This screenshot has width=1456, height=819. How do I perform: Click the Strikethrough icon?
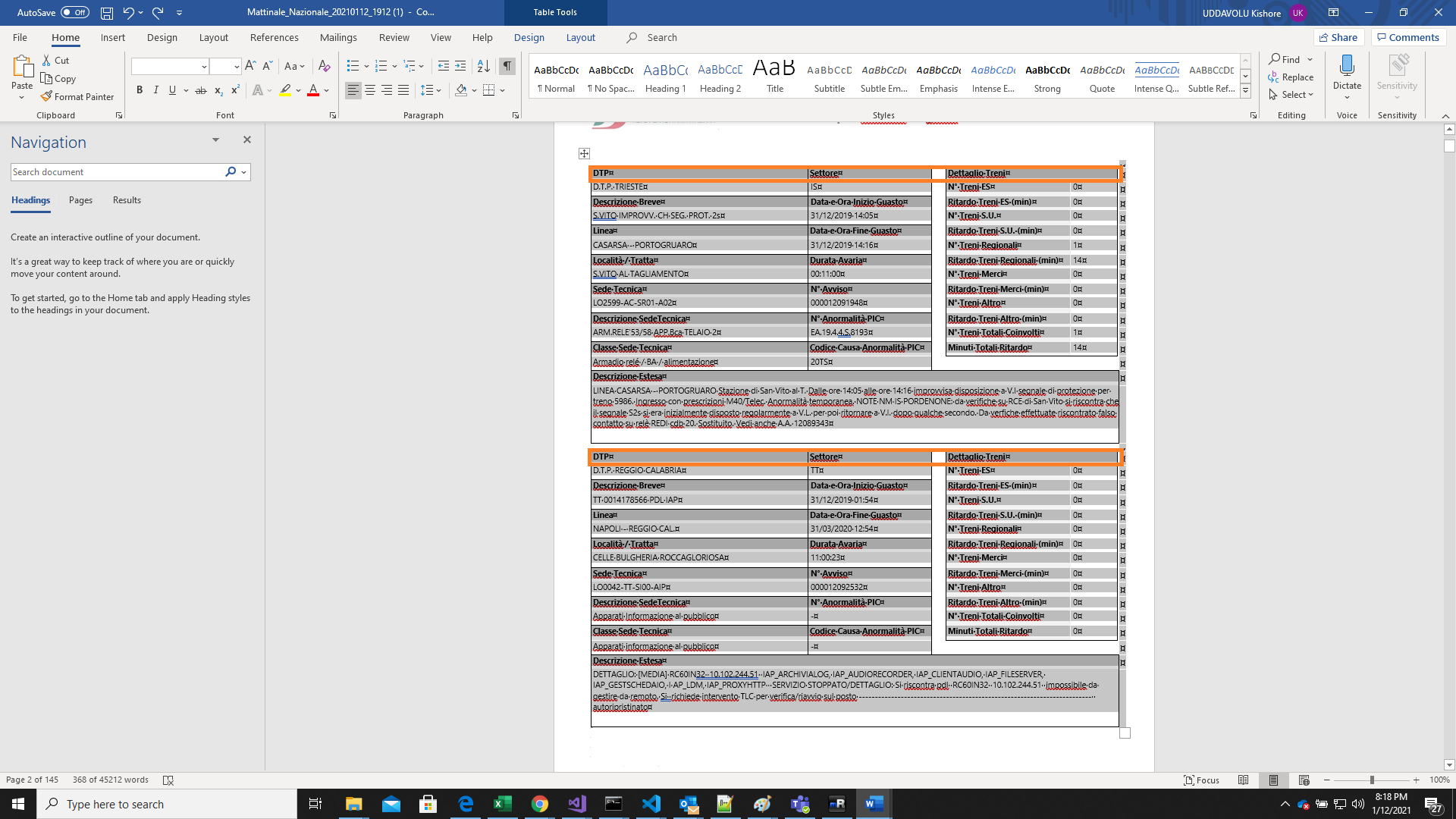[x=200, y=90]
